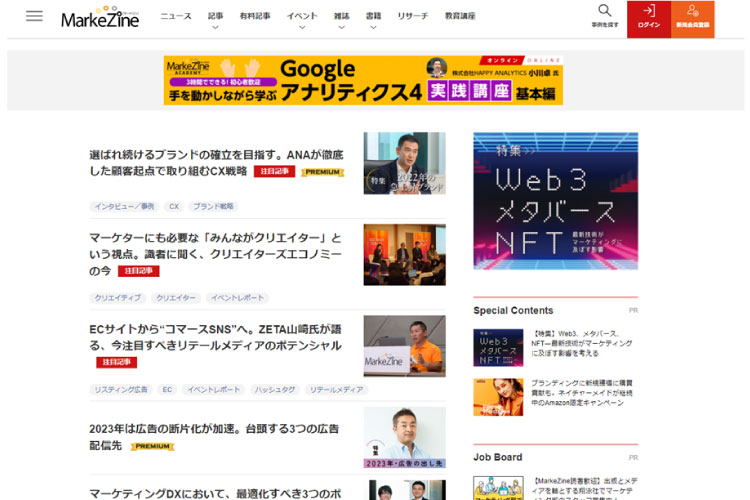
Task: Click the 2023年・広告の出し先 thumbnail
Action: coord(405,437)
